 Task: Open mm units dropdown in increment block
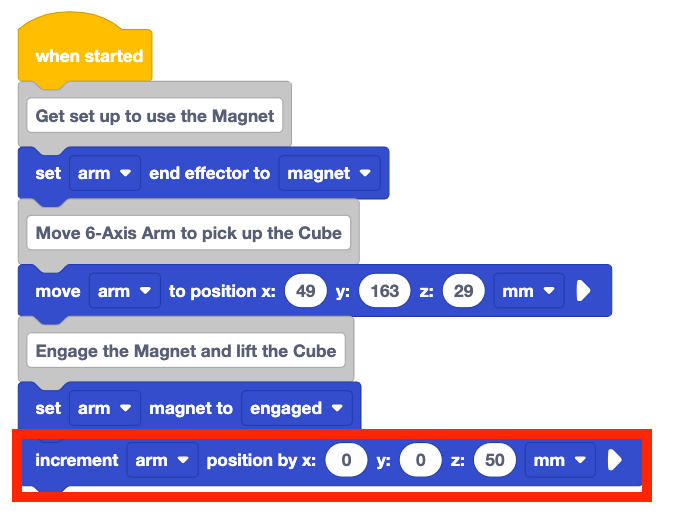tap(561, 461)
